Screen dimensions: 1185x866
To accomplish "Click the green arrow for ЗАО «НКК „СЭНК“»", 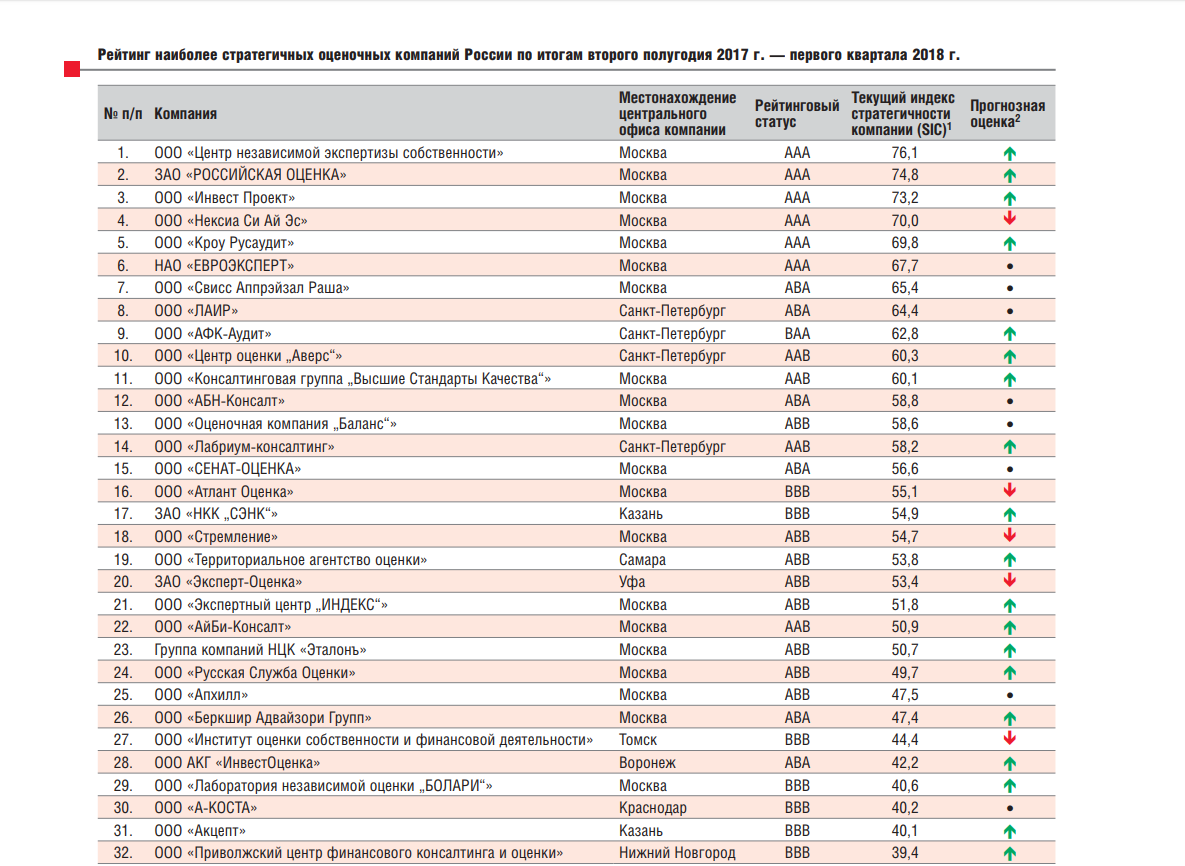I will 1010,515.
